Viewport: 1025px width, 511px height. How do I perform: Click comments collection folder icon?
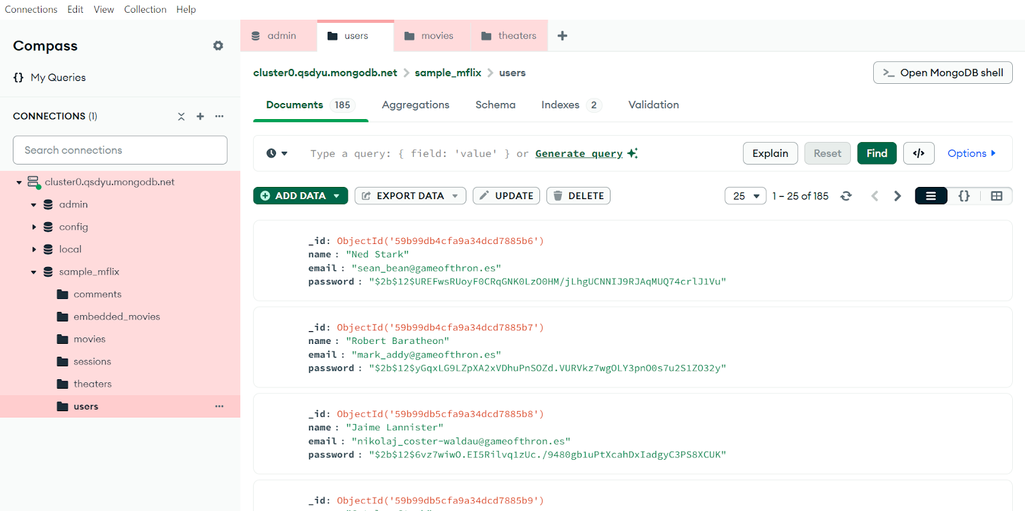[62, 294]
